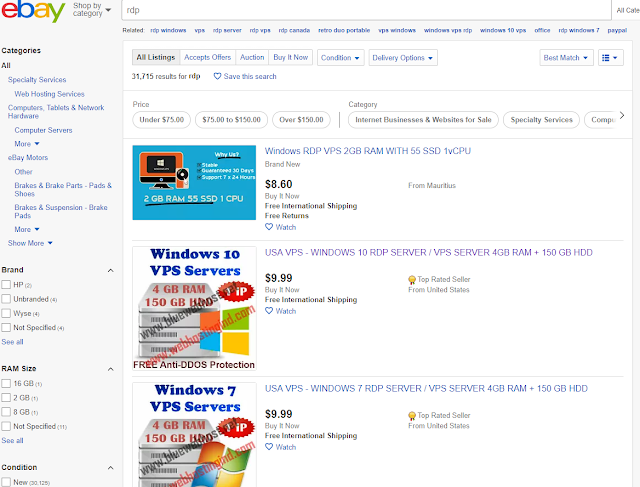Click related search windows vps rdp
640x487 pixels.
click(448, 30)
